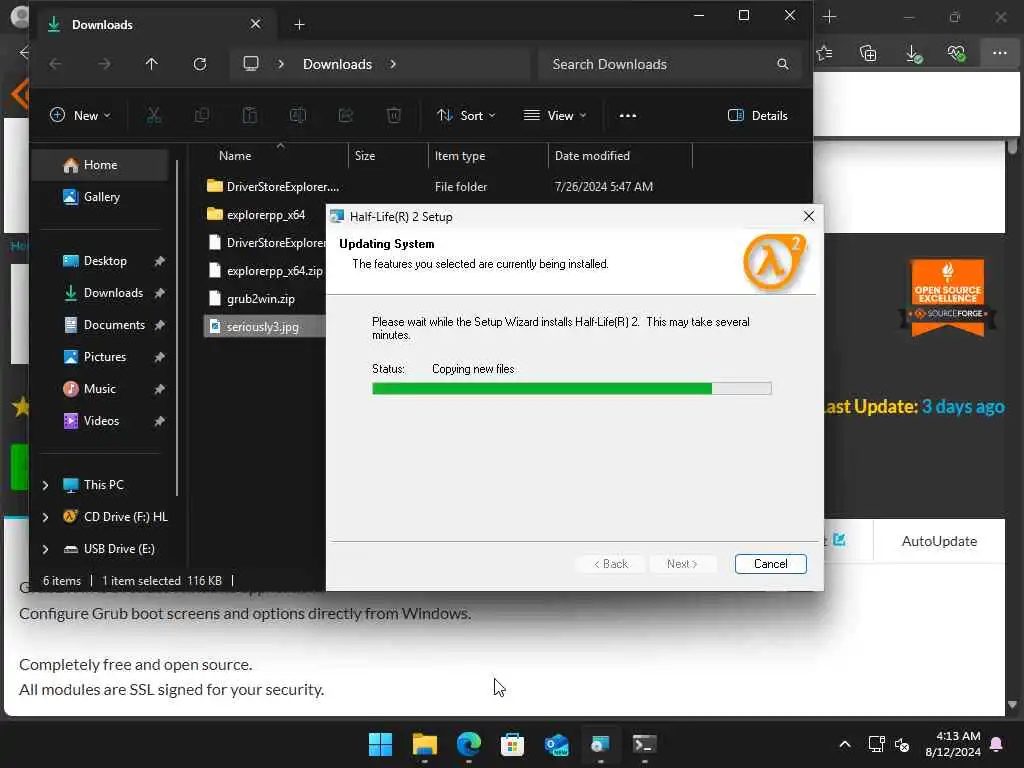Viewport: 1024px width, 768px height.
Task: Open Microsoft Edge from the taskbar
Action: 468,744
